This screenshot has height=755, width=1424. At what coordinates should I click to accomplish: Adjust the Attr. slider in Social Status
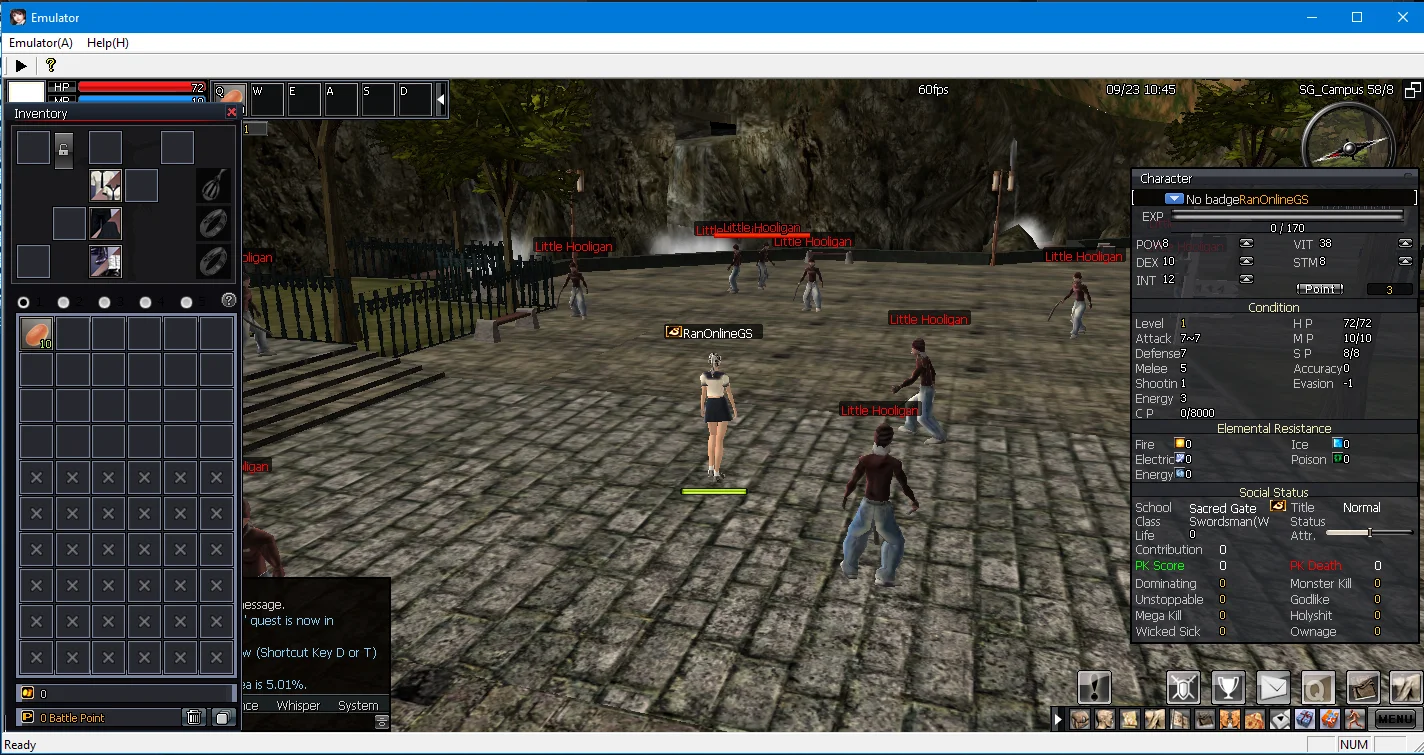[x=1369, y=533]
